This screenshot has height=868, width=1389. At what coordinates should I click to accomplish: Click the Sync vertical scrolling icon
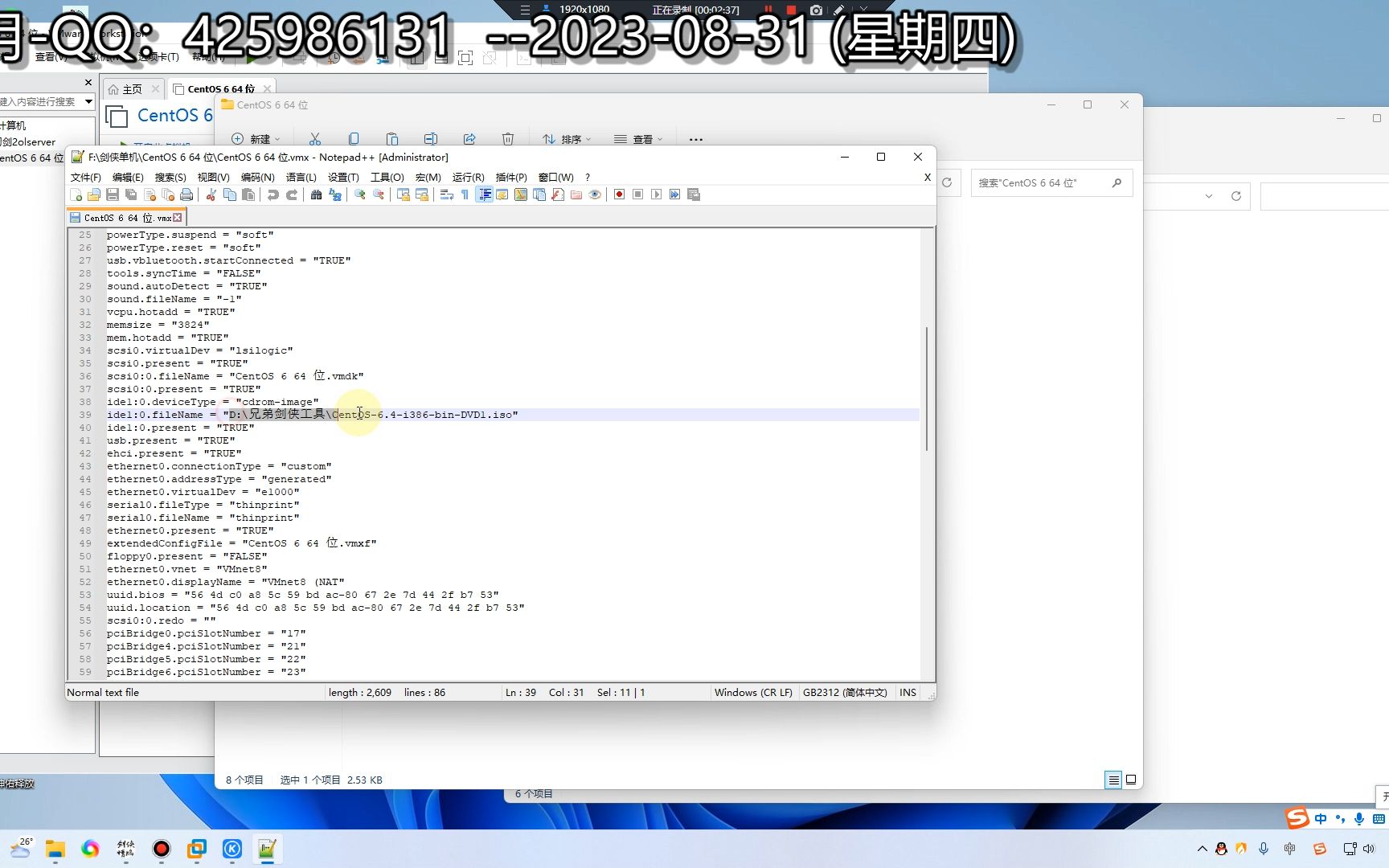tap(404, 194)
